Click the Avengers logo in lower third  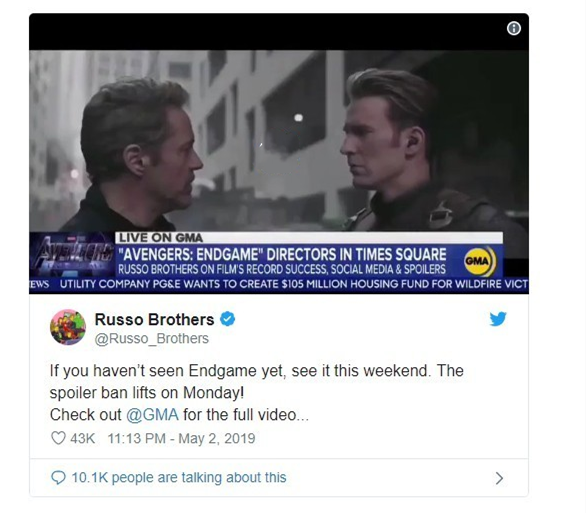tap(72, 254)
